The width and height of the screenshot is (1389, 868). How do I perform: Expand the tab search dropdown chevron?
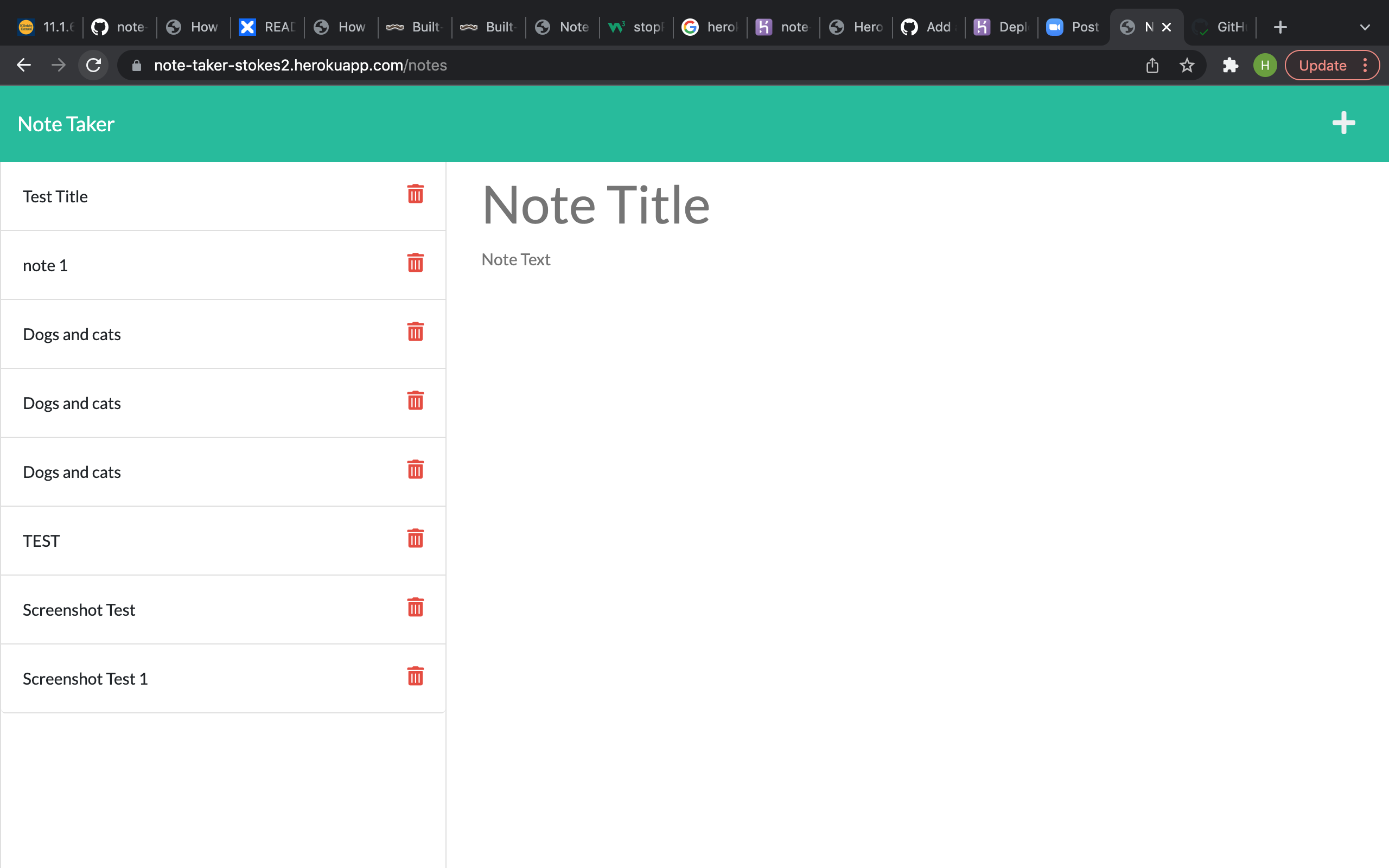click(x=1365, y=27)
